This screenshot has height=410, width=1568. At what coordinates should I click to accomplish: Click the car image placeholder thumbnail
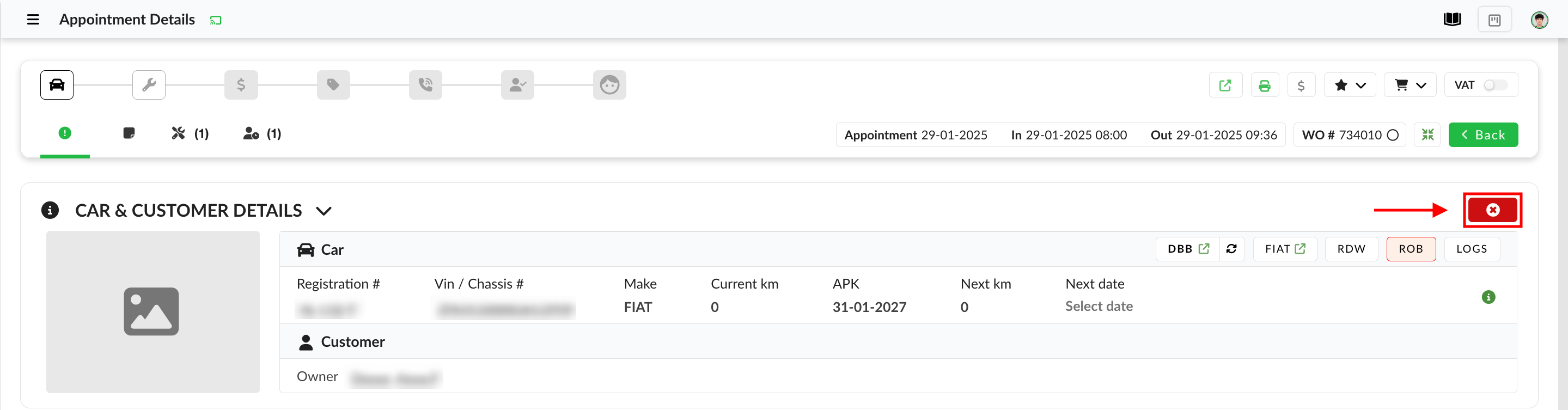pos(152,311)
